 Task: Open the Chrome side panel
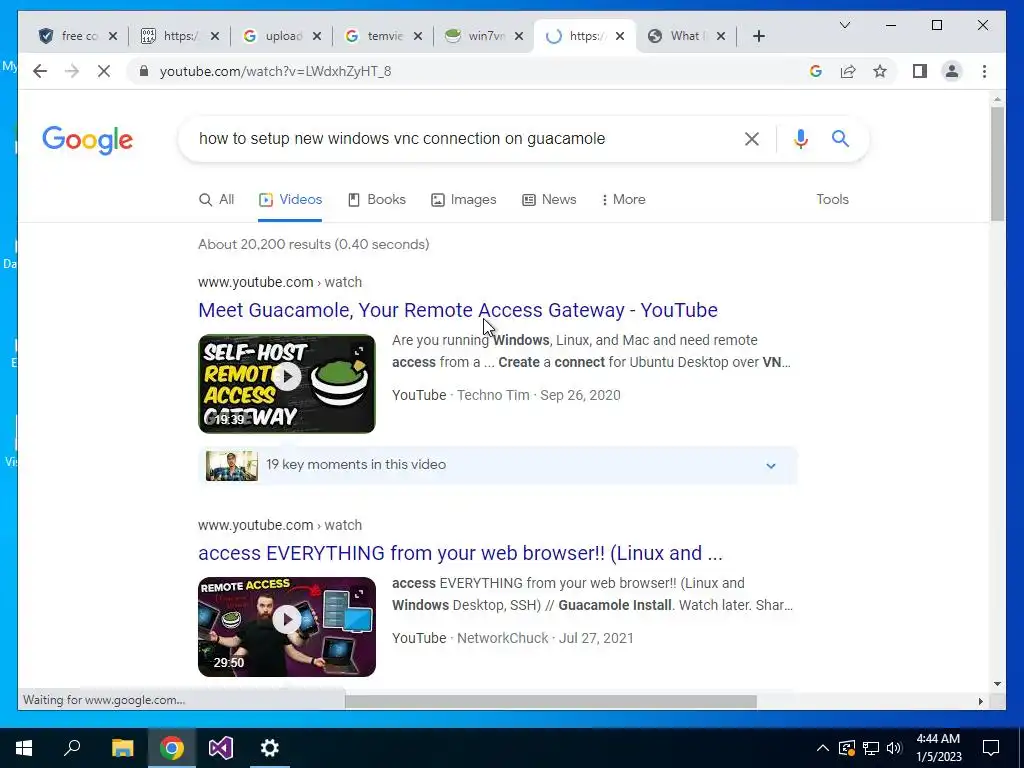click(x=920, y=71)
